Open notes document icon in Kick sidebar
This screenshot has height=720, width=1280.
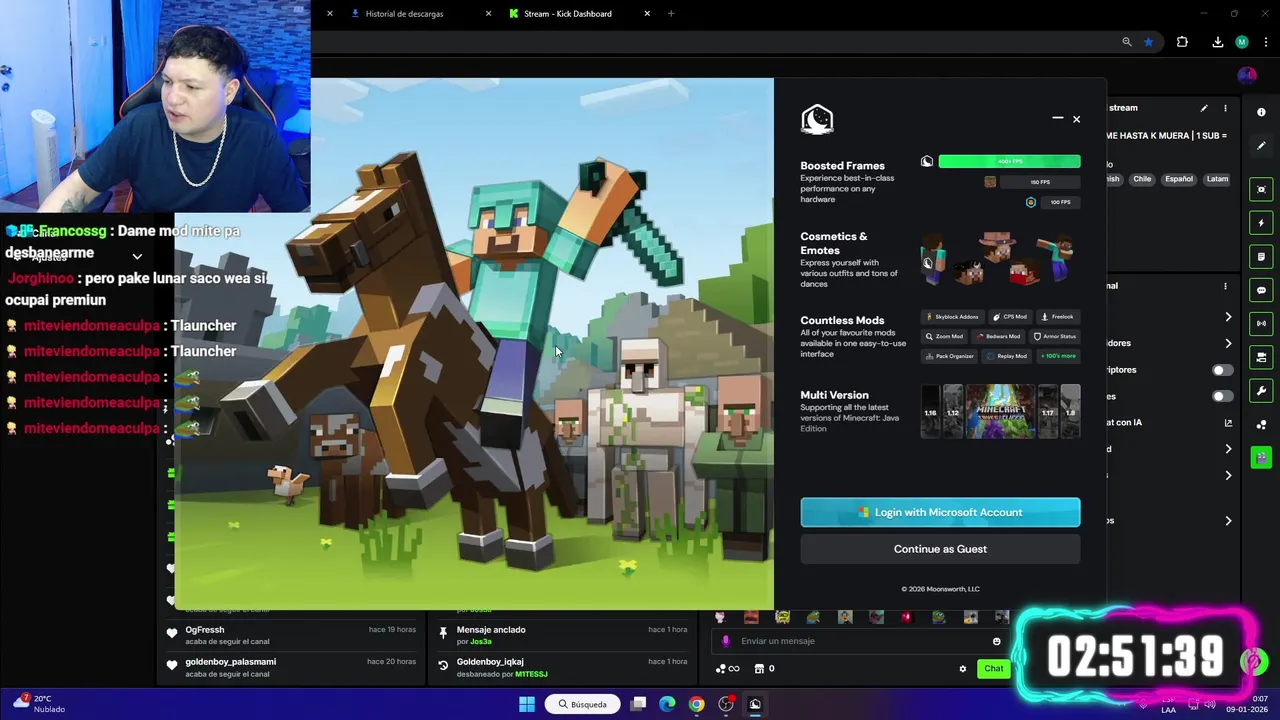(1261, 257)
